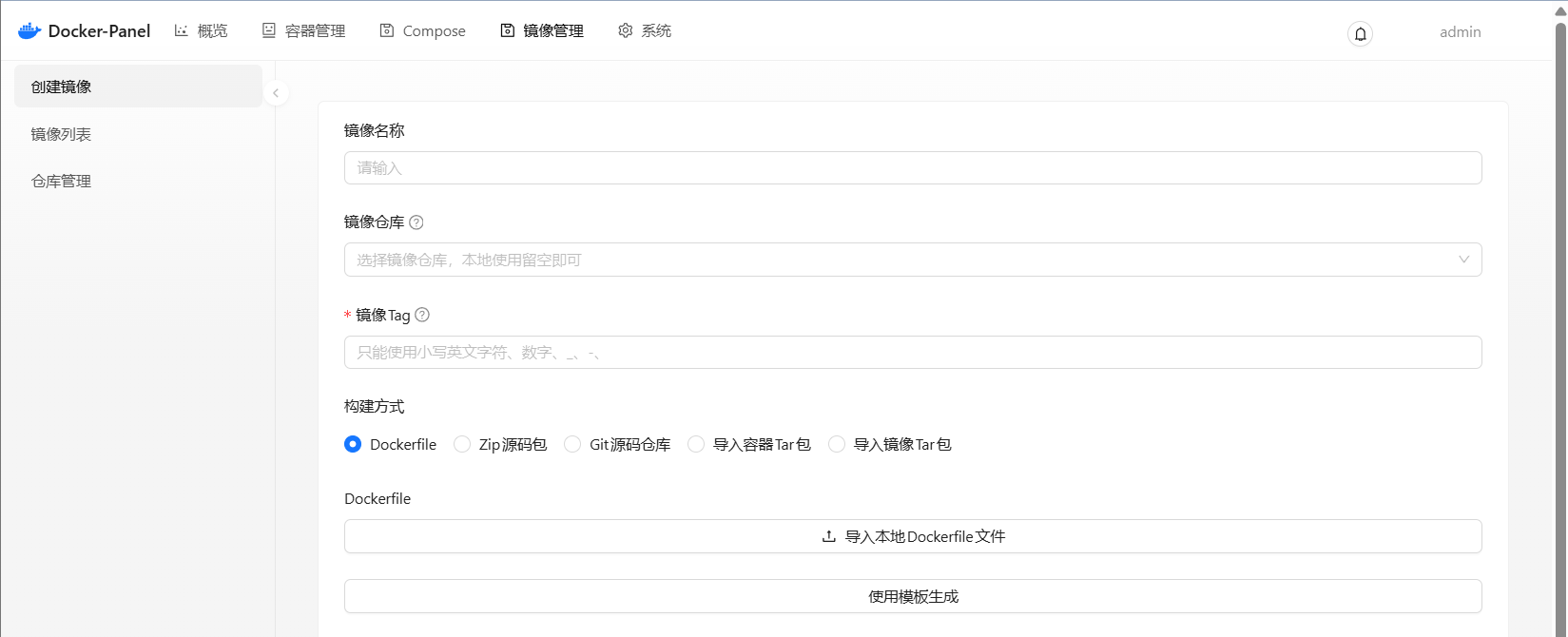Click the help icon beside 镜像仓库
This screenshot has height=637, width=1568.
point(416,222)
